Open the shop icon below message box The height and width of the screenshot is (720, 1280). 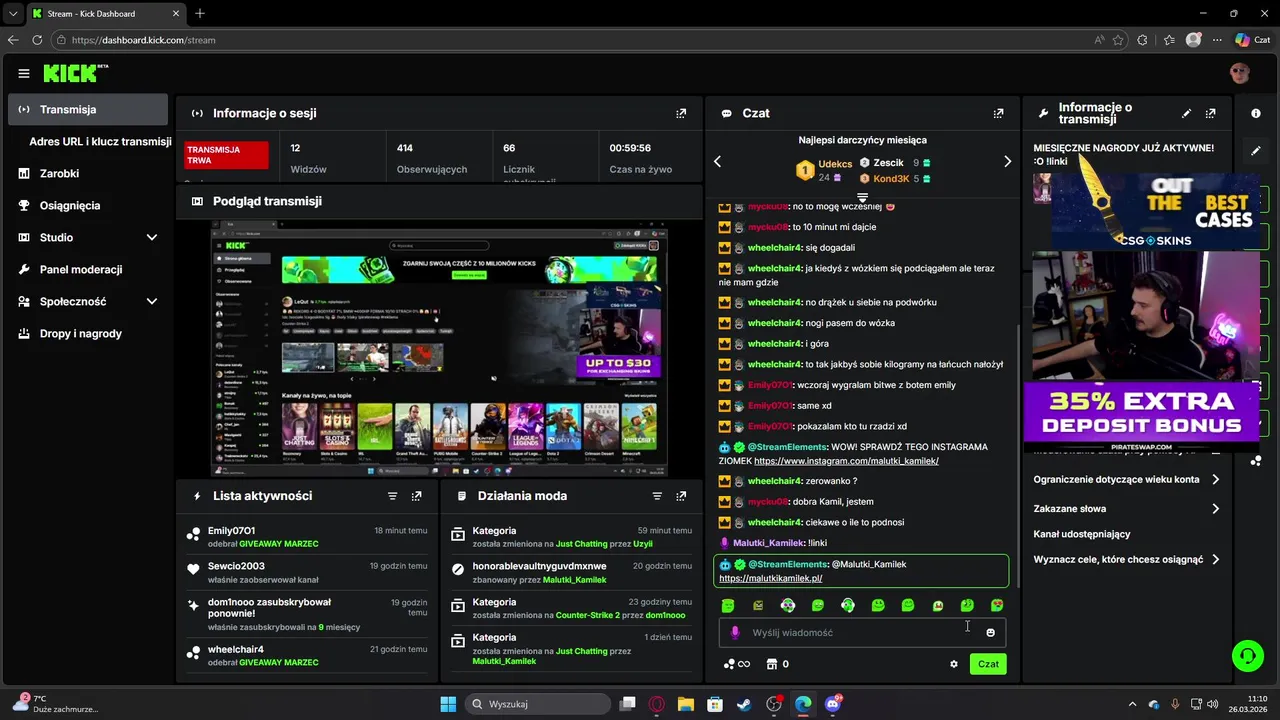click(772, 664)
